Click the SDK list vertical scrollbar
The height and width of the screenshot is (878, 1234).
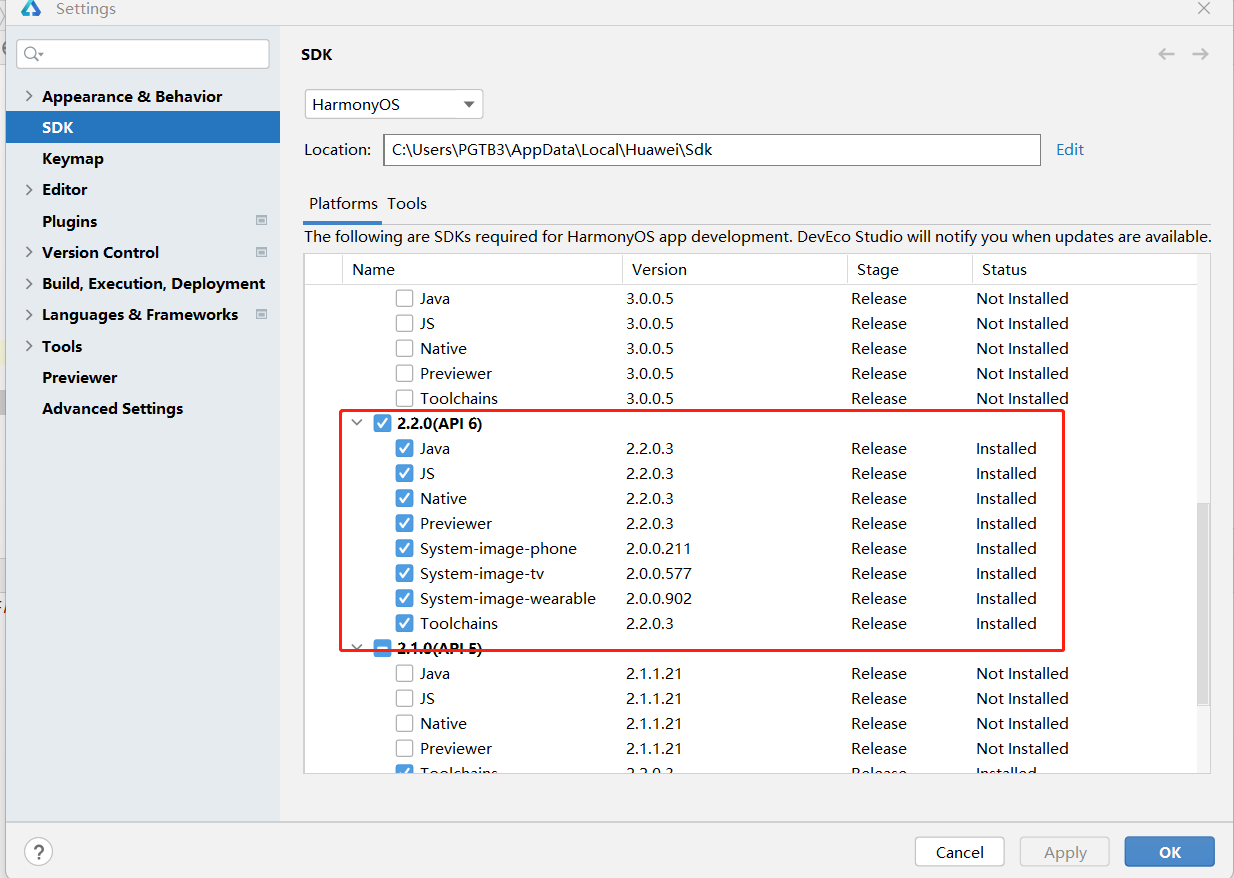pos(1202,600)
